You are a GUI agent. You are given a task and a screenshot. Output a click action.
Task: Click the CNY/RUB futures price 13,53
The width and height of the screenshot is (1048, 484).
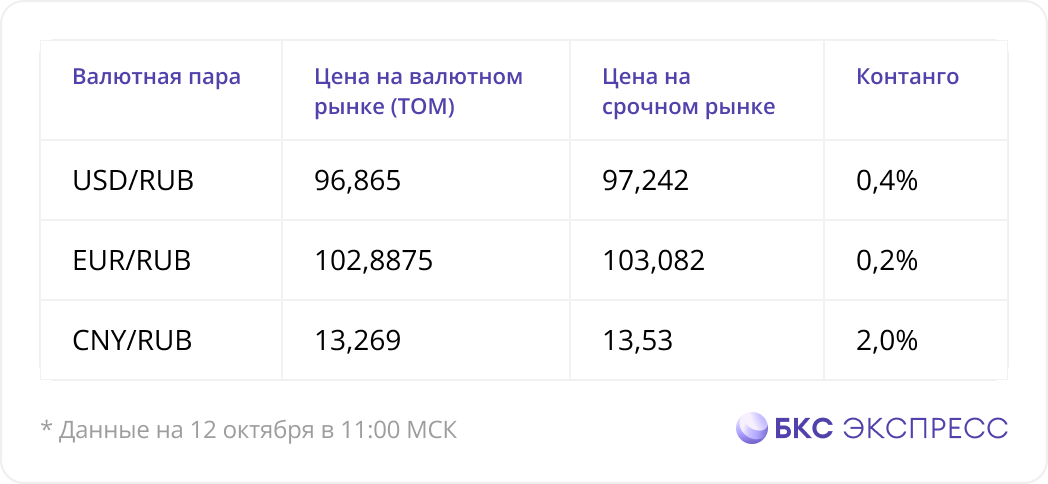[638, 341]
